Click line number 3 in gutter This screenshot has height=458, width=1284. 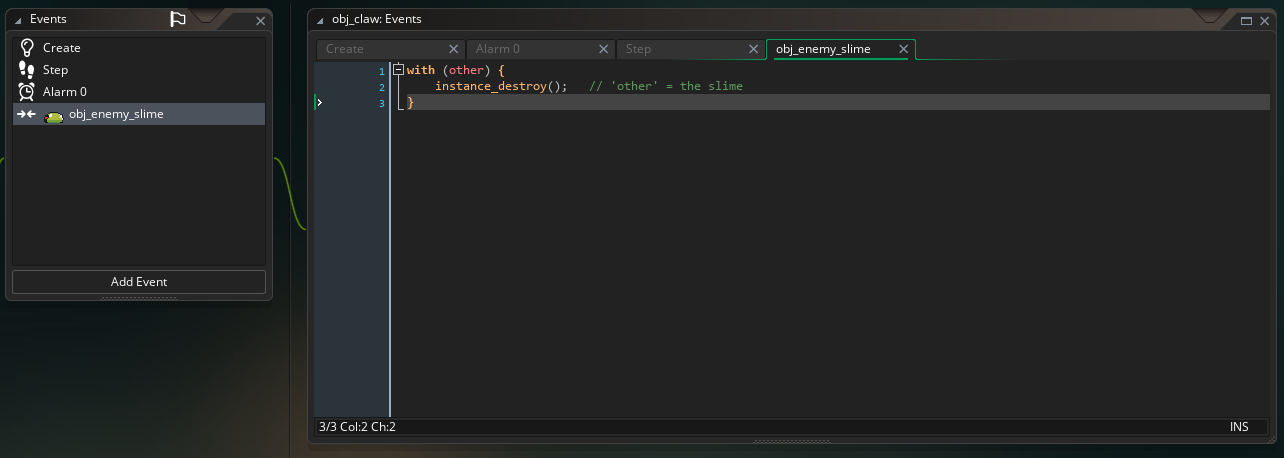click(x=381, y=103)
